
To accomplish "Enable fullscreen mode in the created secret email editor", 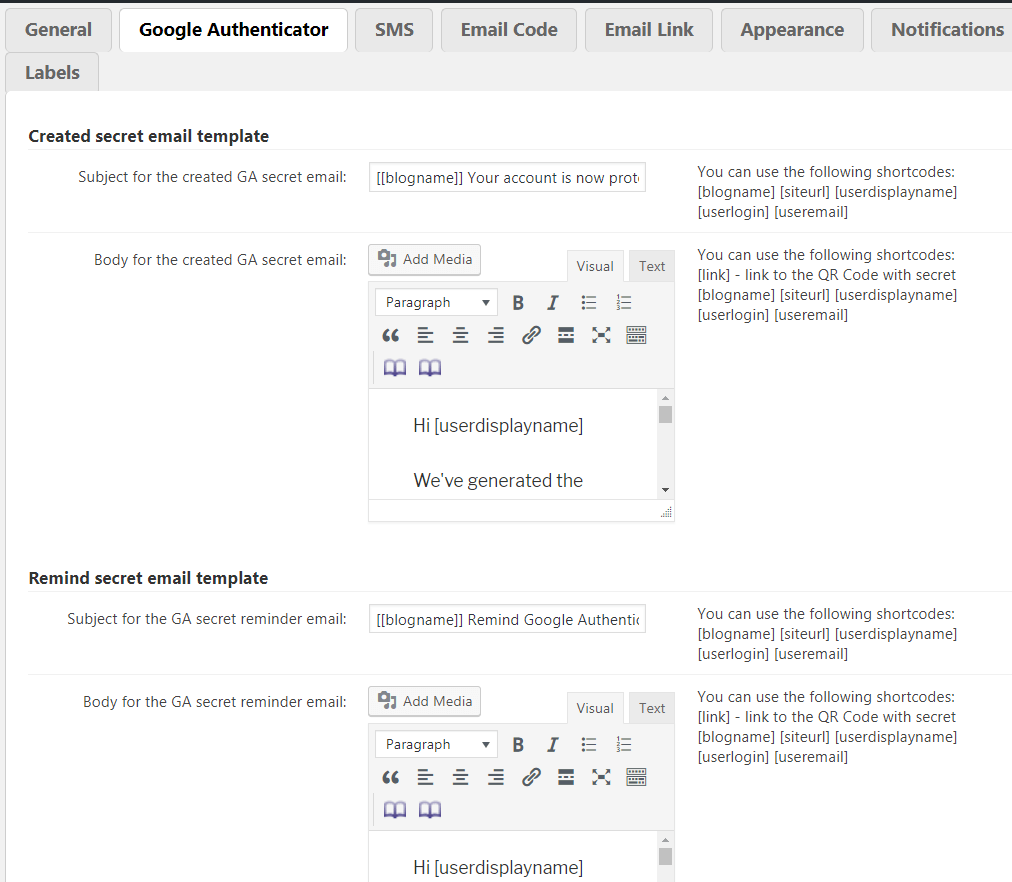I will pos(600,335).
